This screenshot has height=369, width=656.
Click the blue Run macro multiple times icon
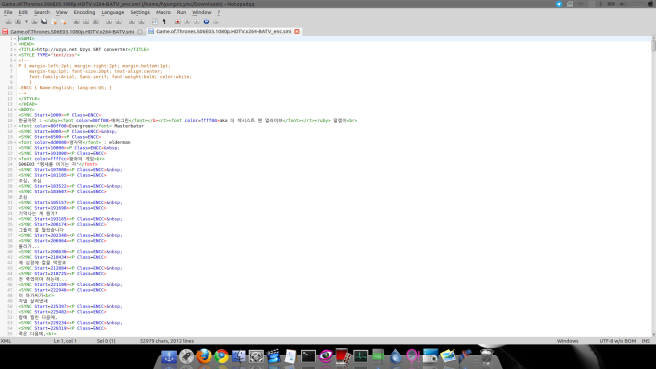[206, 22]
